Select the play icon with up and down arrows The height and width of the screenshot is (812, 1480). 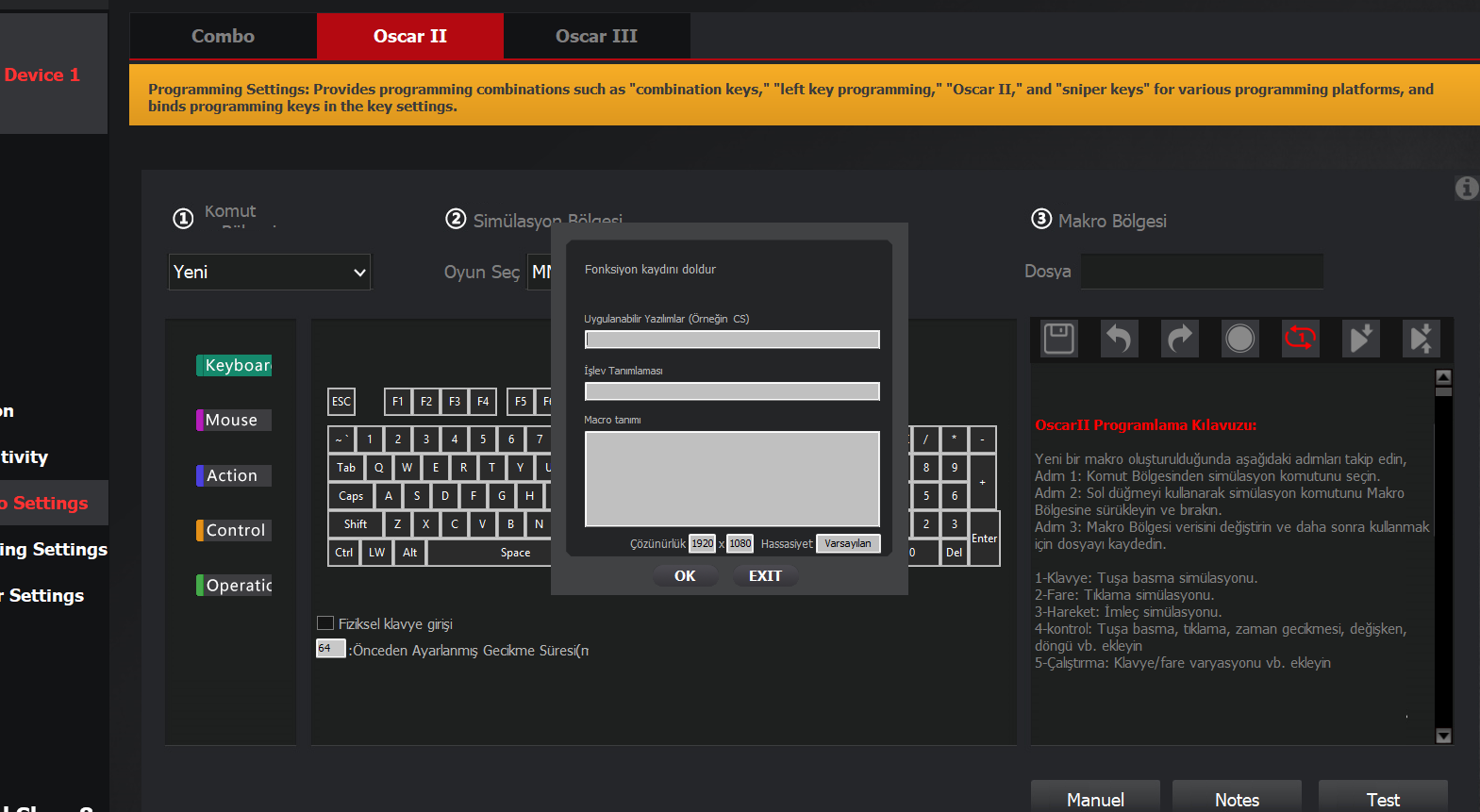click(x=1421, y=339)
